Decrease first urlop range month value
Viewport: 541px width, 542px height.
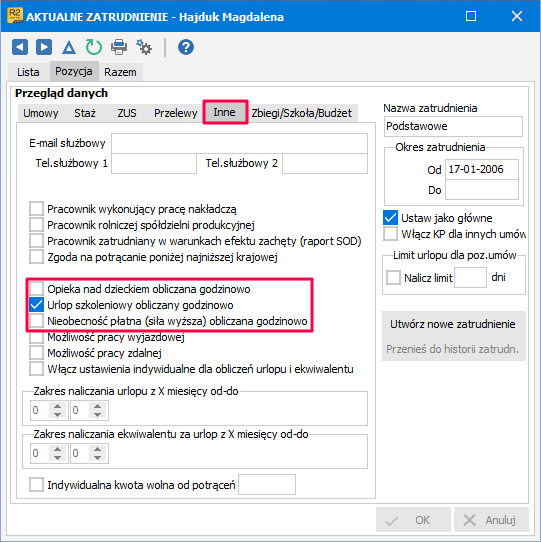pyautogui.click(x=58, y=414)
